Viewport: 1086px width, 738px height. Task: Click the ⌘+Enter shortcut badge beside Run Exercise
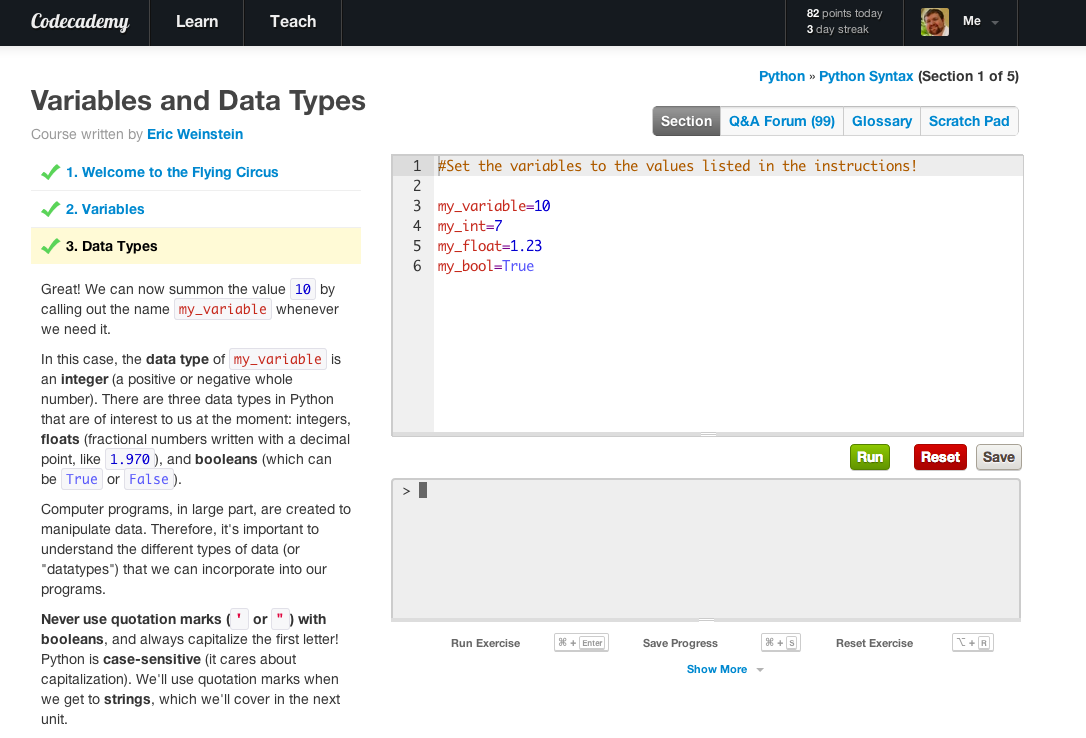click(x=581, y=643)
